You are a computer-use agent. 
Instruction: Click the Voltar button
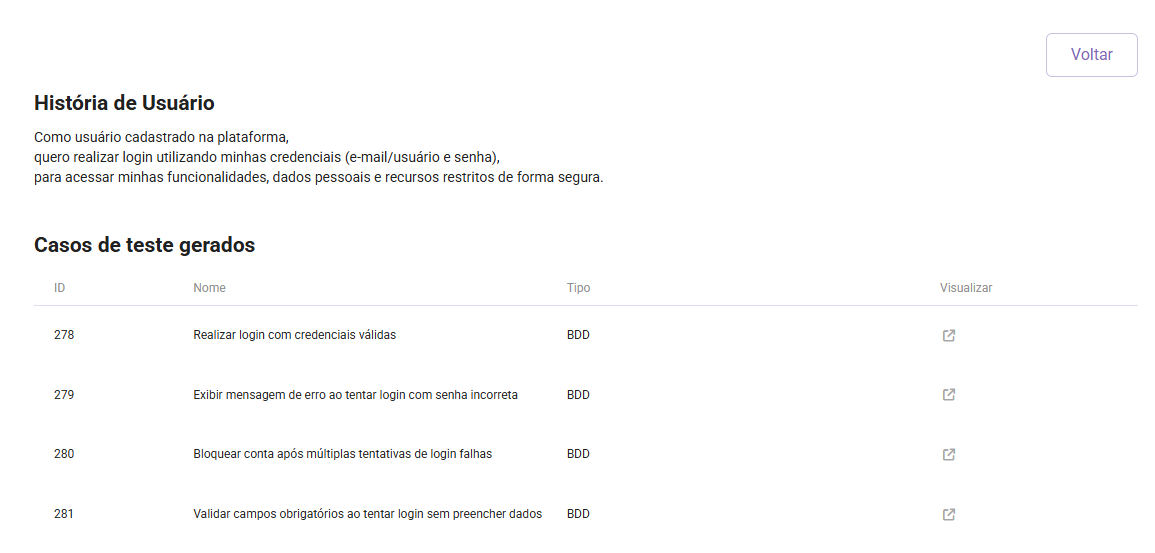coord(1091,55)
